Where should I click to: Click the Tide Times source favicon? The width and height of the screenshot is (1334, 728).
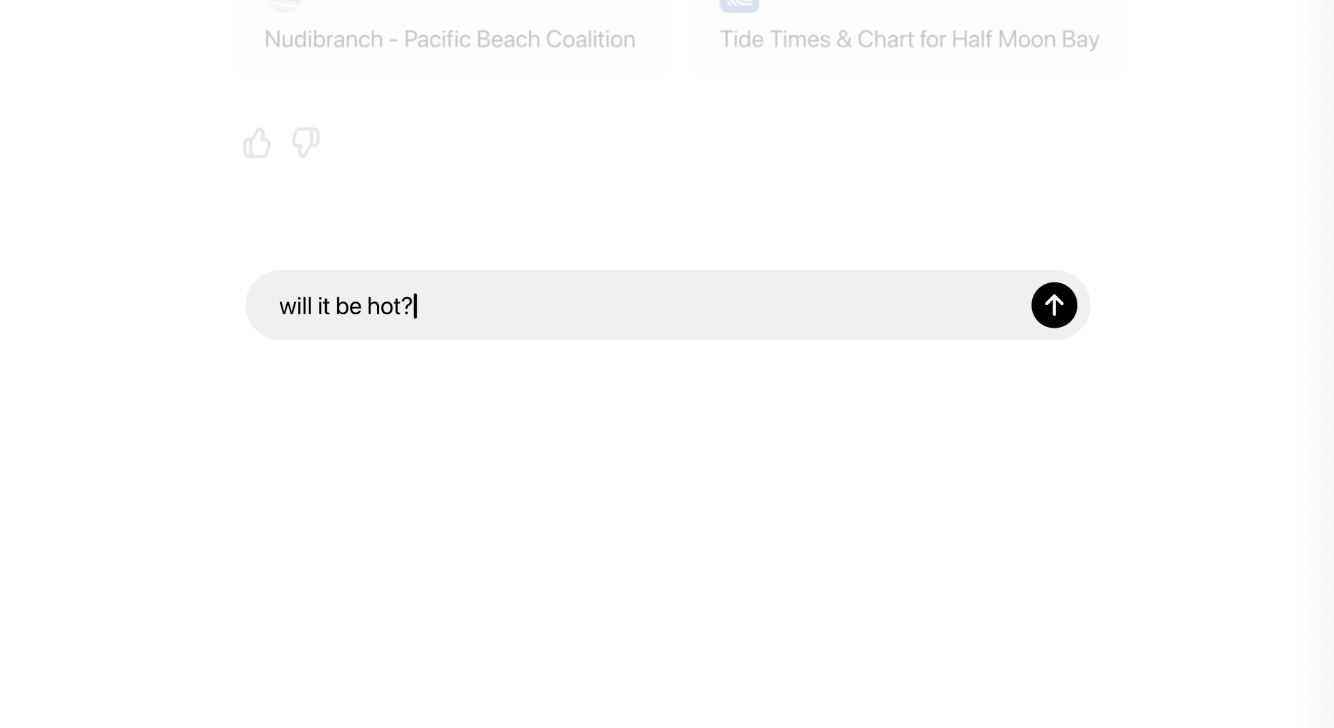739,4
